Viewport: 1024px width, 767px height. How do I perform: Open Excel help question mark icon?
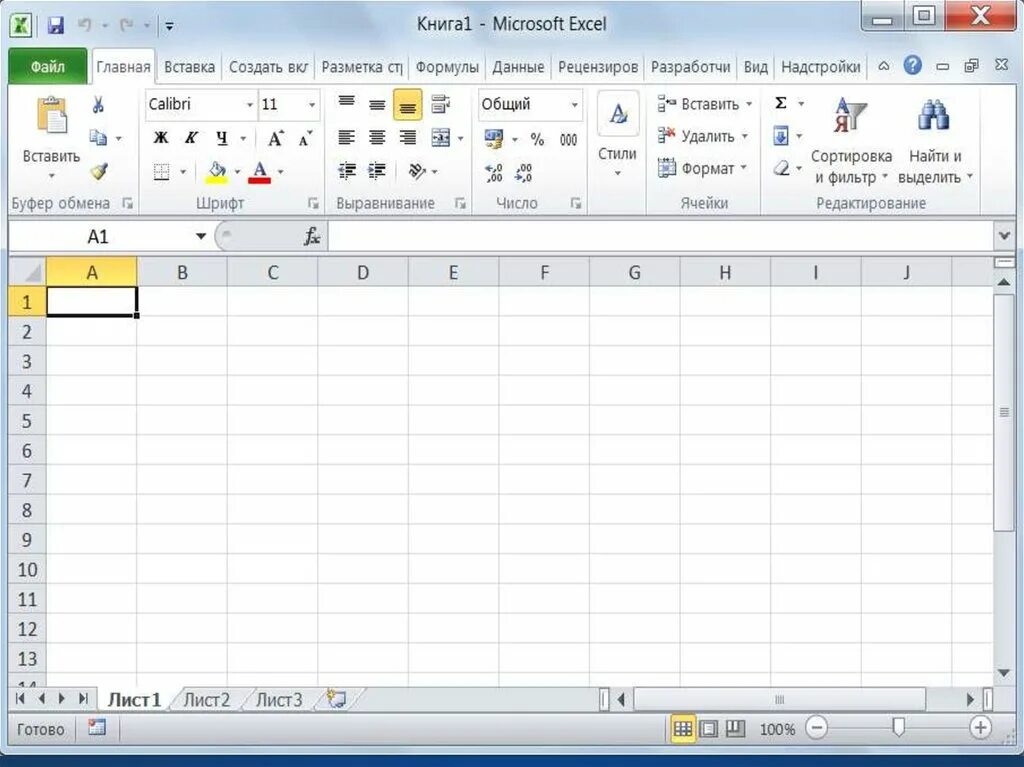(x=912, y=65)
